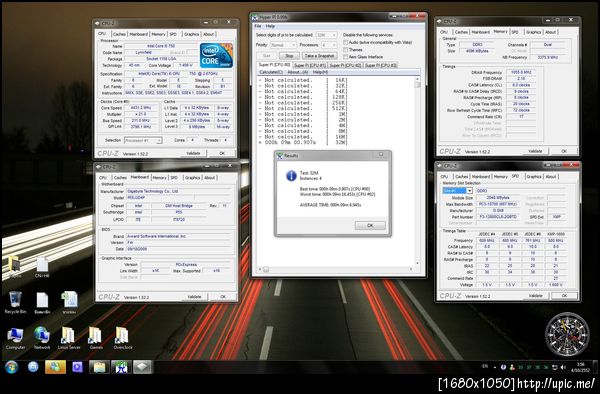Click the Part Number field in SPD CPU-Z

point(498,217)
